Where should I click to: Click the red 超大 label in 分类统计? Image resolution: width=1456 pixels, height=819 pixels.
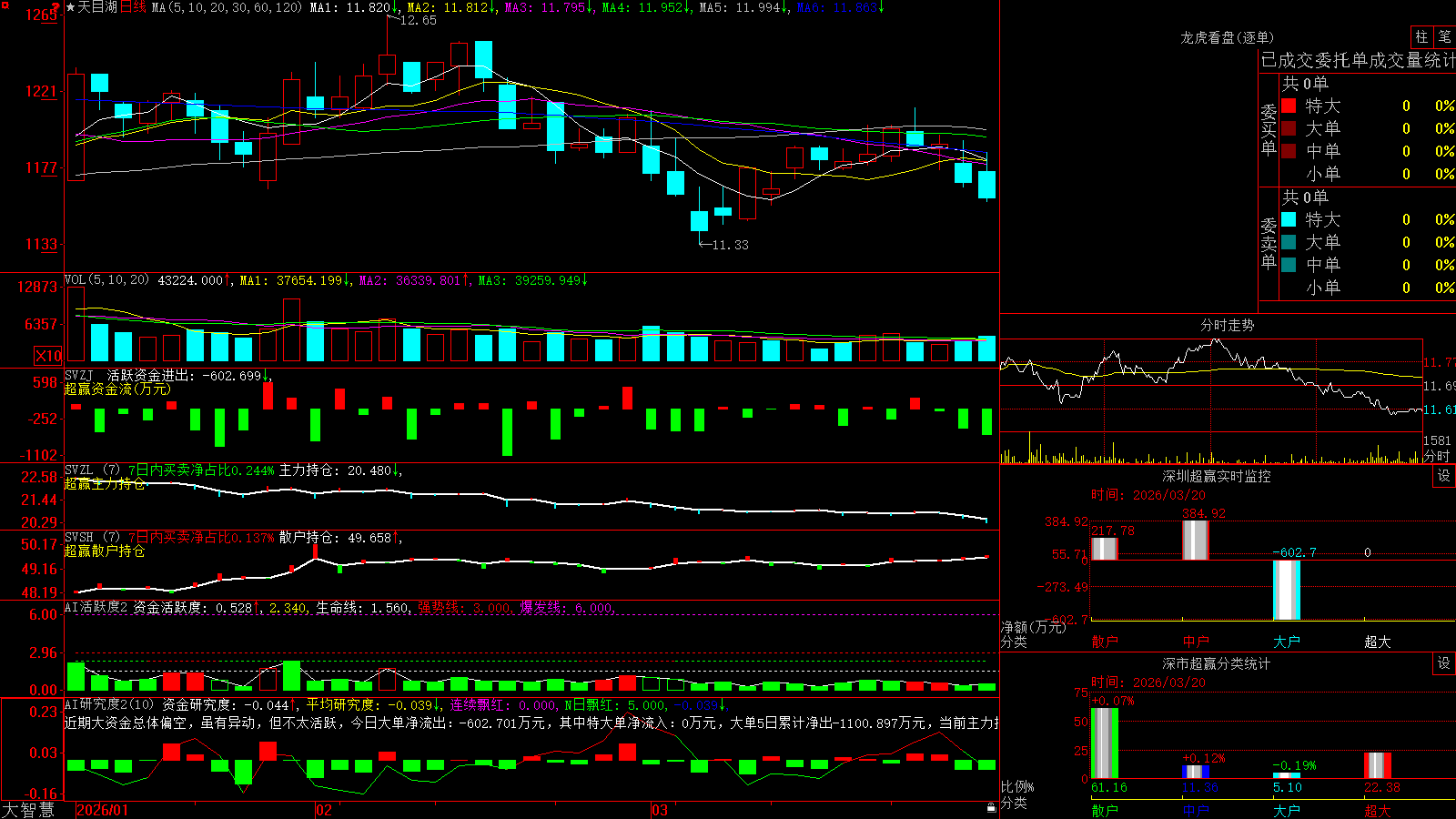pos(1378,810)
